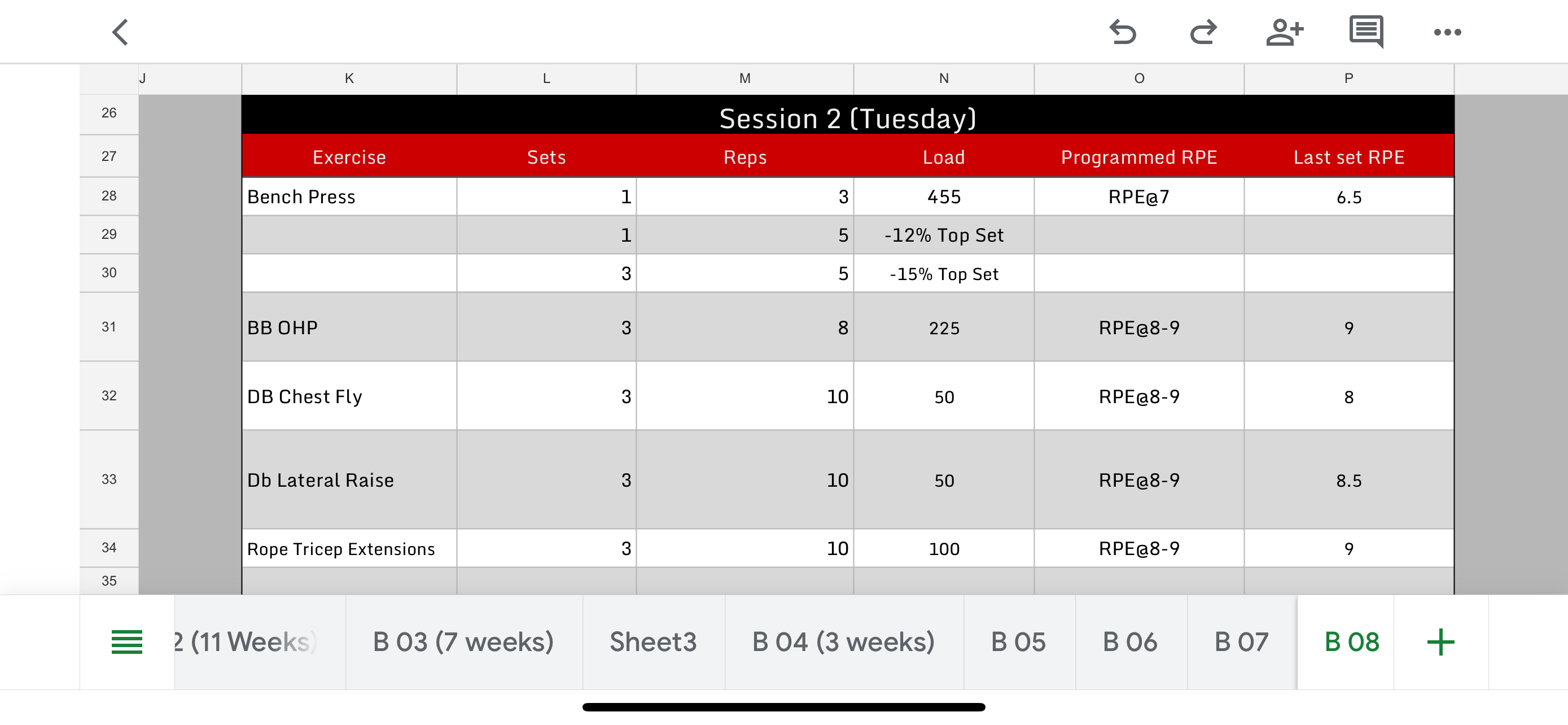Open the comments icon

pyautogui.click(x=1366, y=32)
